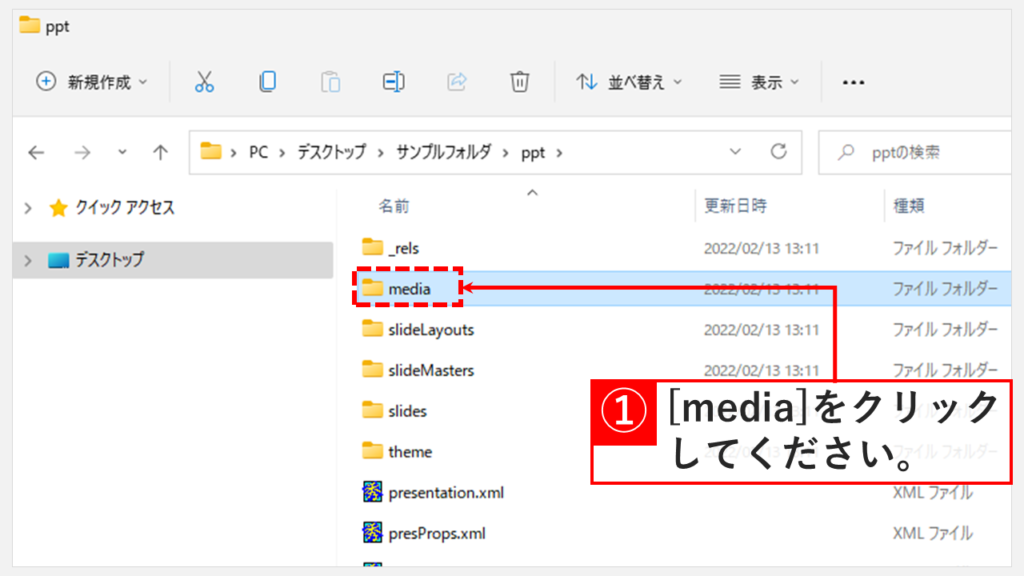This screenshot has height=576, width=1024.
Task: Click the Back navigation arrow
Action: (37, 152)
